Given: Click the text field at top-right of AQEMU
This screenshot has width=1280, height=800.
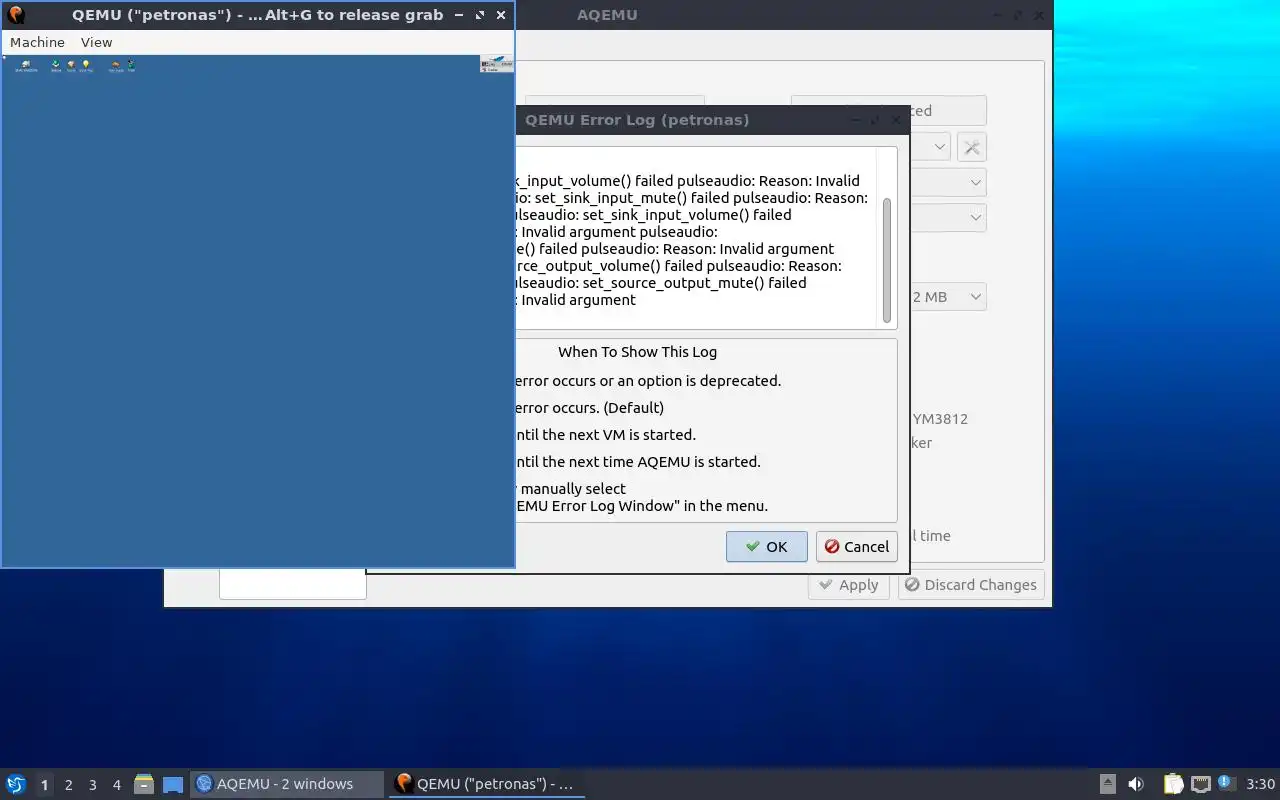Looking at the screenshot, I should click(x=948, y=111).
